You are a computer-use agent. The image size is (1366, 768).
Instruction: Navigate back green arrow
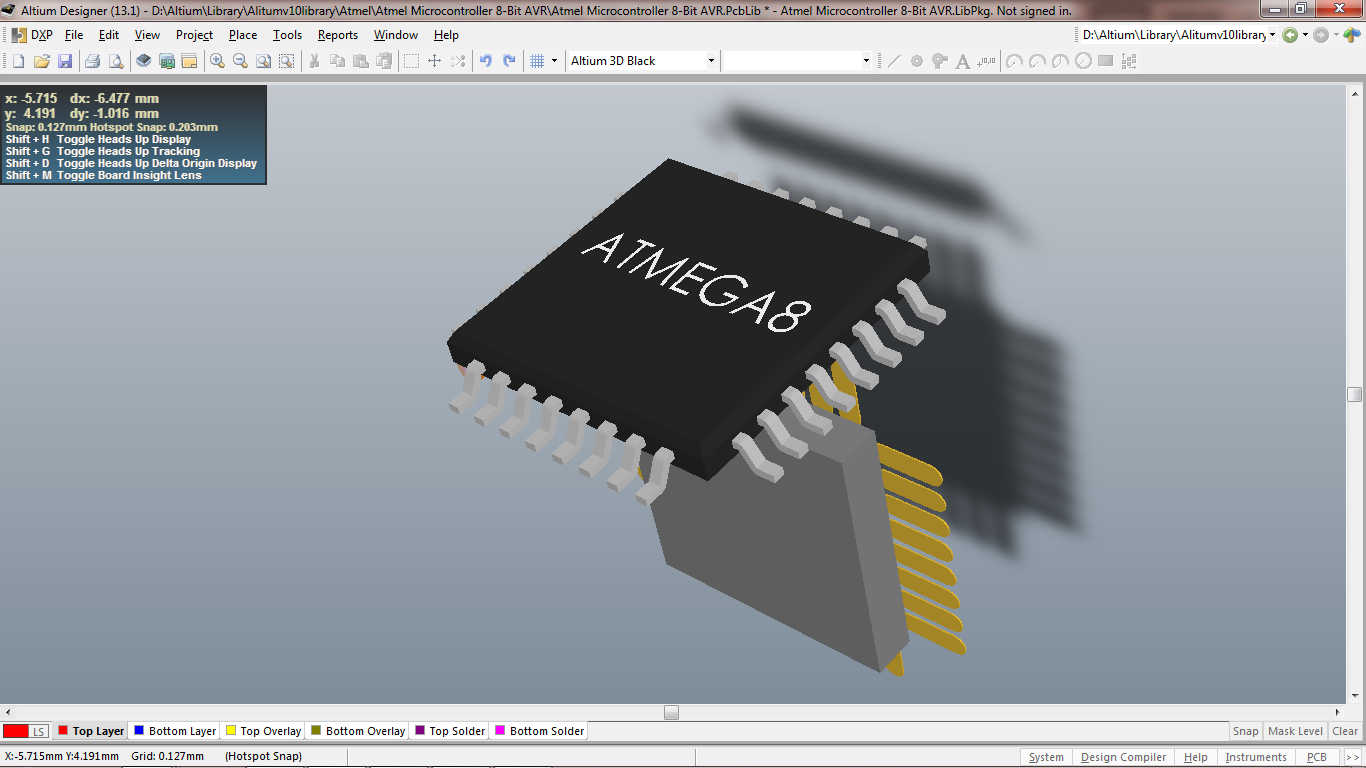coord(1290,35)
